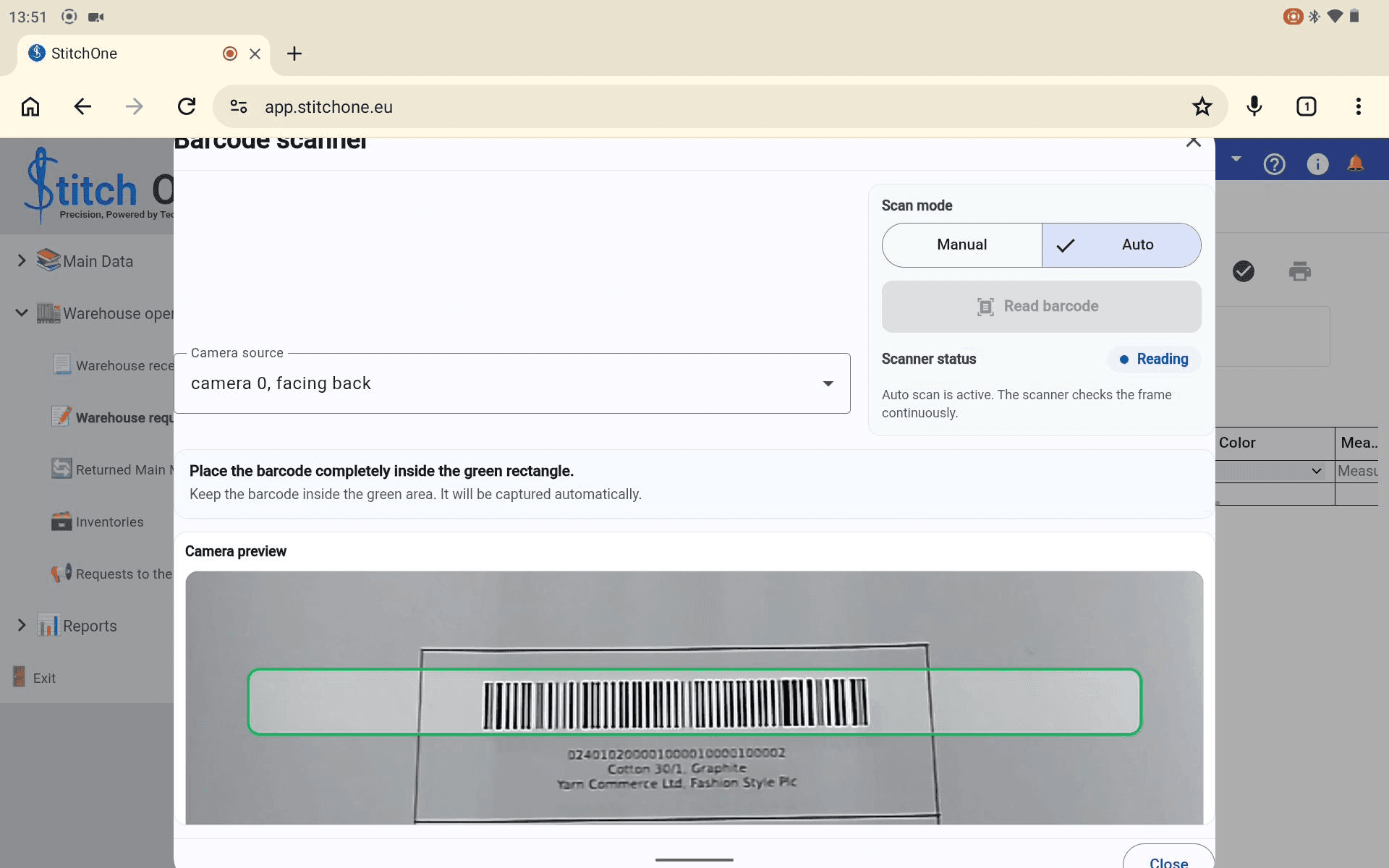Bookmark this page with the star

tap(1202, 107)
